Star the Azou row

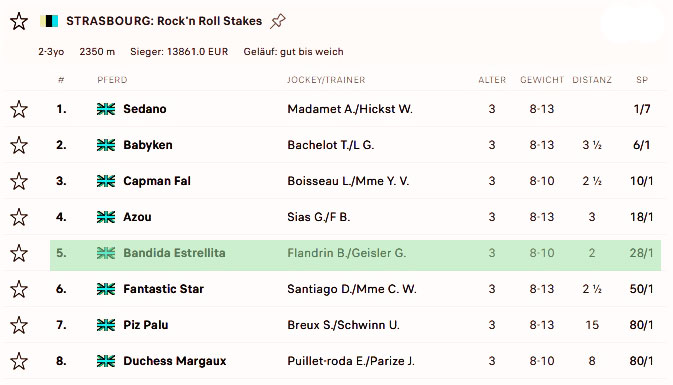click(19, 217)
